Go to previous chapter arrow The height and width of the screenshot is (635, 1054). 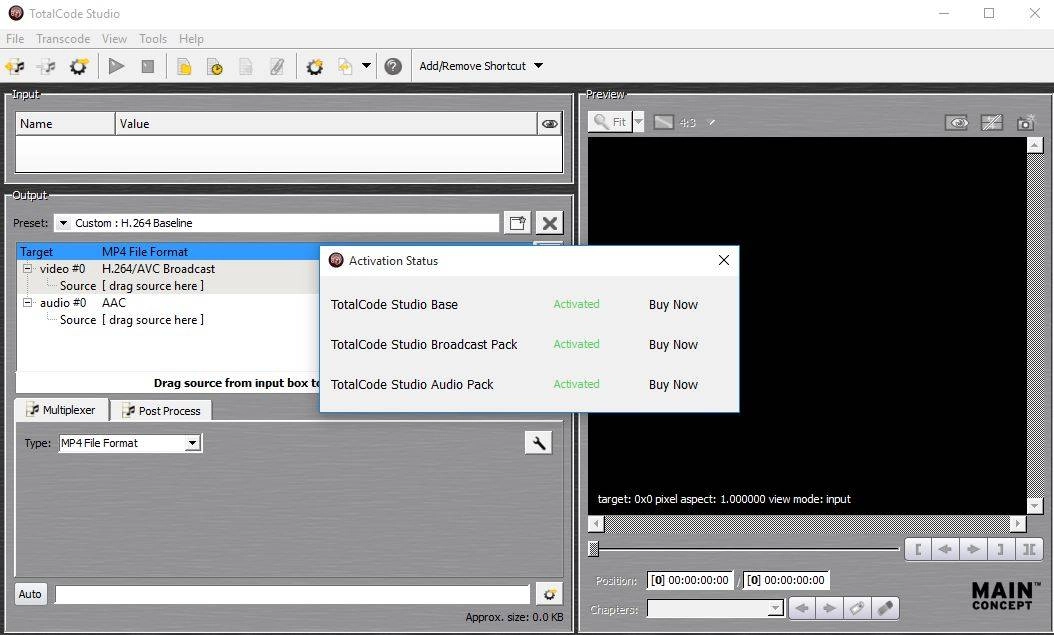801,609
